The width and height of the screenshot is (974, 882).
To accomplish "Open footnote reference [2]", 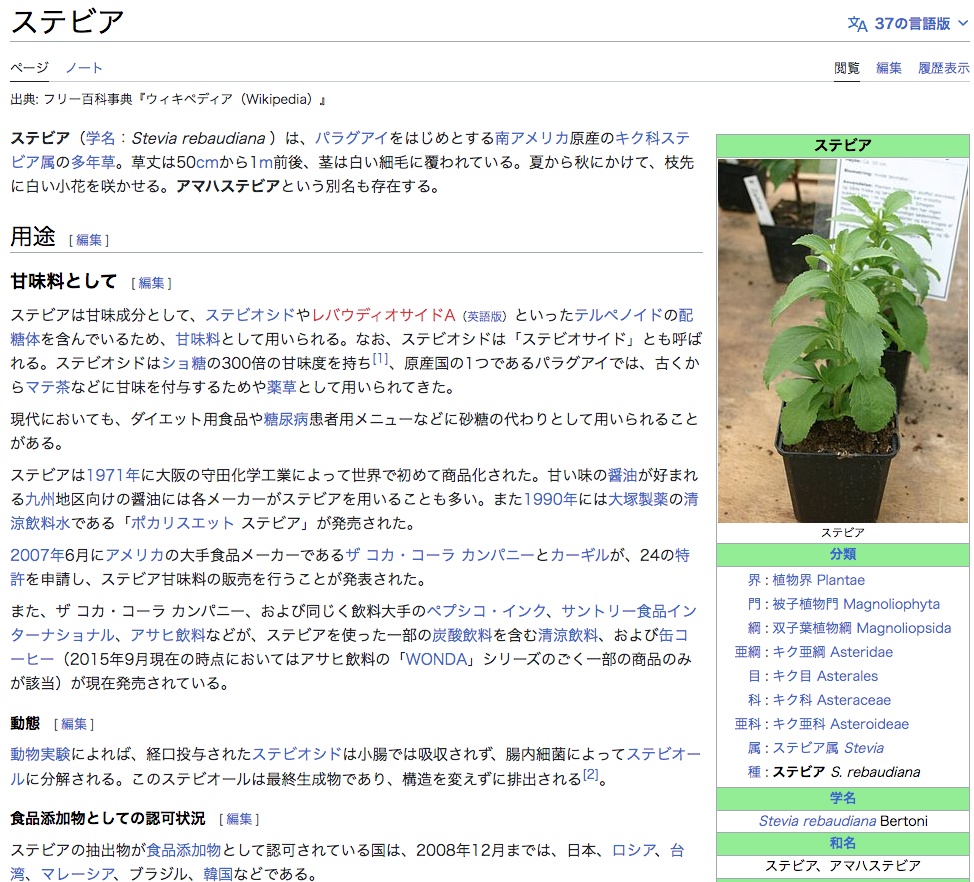I will 590,774.
